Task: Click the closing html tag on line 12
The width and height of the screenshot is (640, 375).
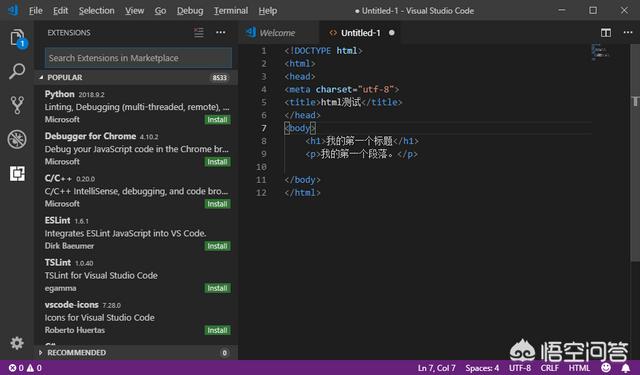Action: (302, 193)
